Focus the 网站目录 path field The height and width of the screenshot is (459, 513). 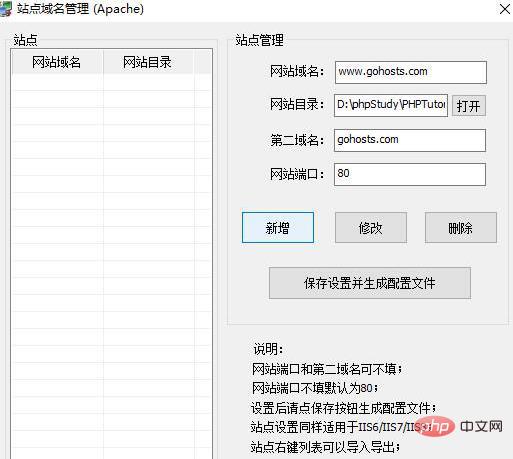tap(391, 105)
